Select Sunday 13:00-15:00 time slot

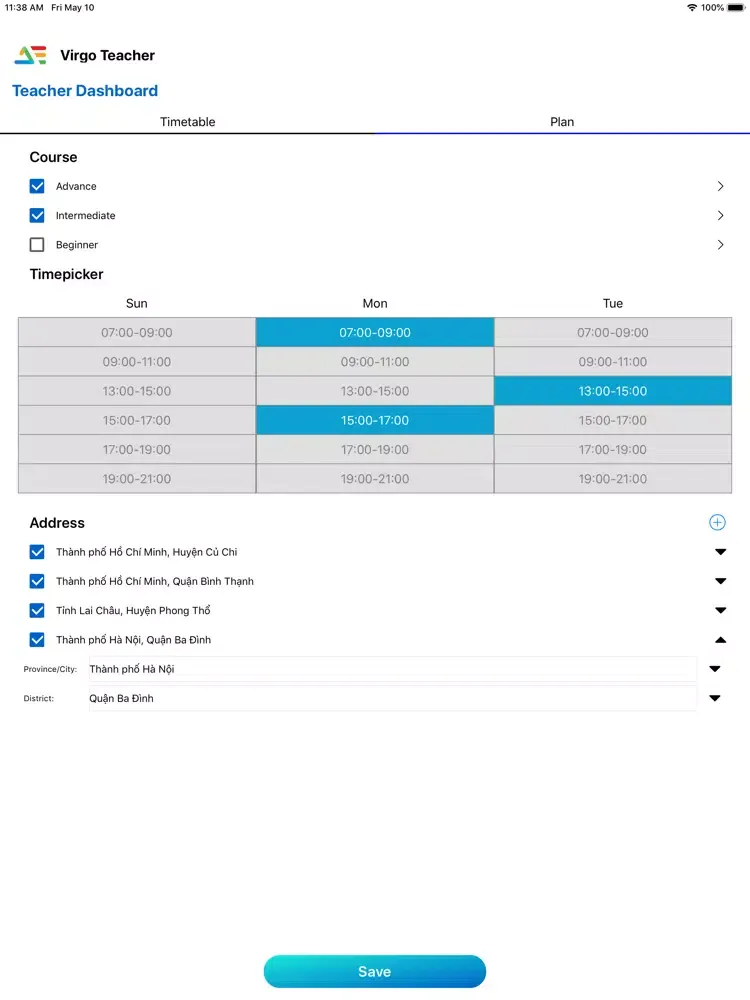tap(137, 391)
